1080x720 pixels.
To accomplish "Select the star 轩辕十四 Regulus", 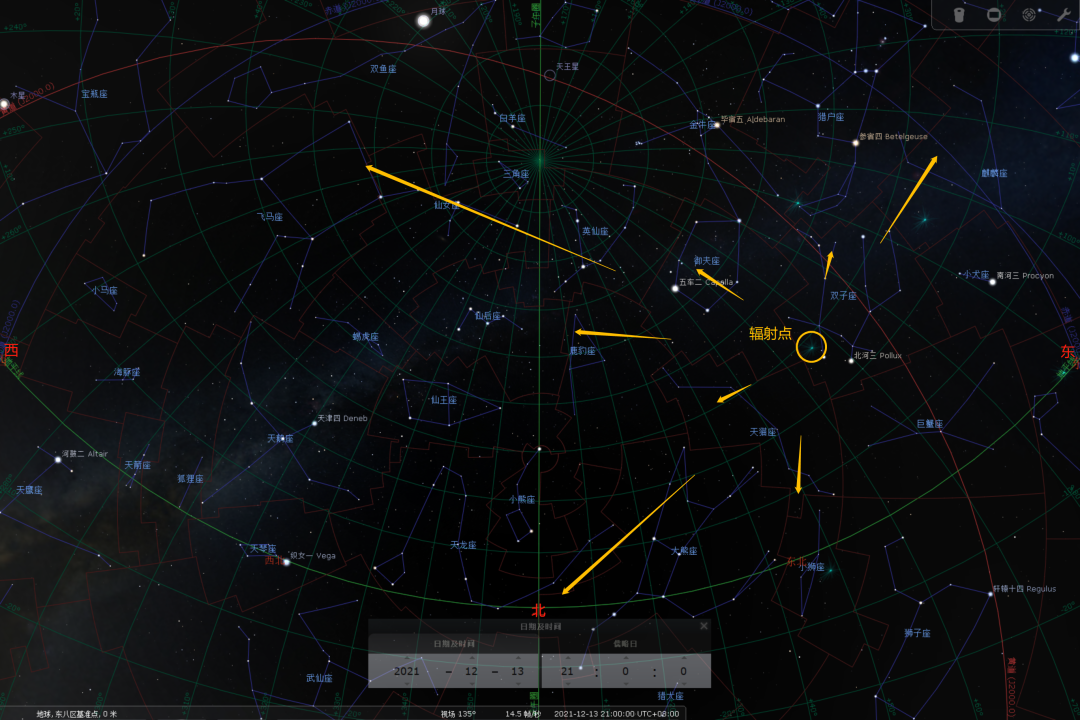I will tap(990, 594).
